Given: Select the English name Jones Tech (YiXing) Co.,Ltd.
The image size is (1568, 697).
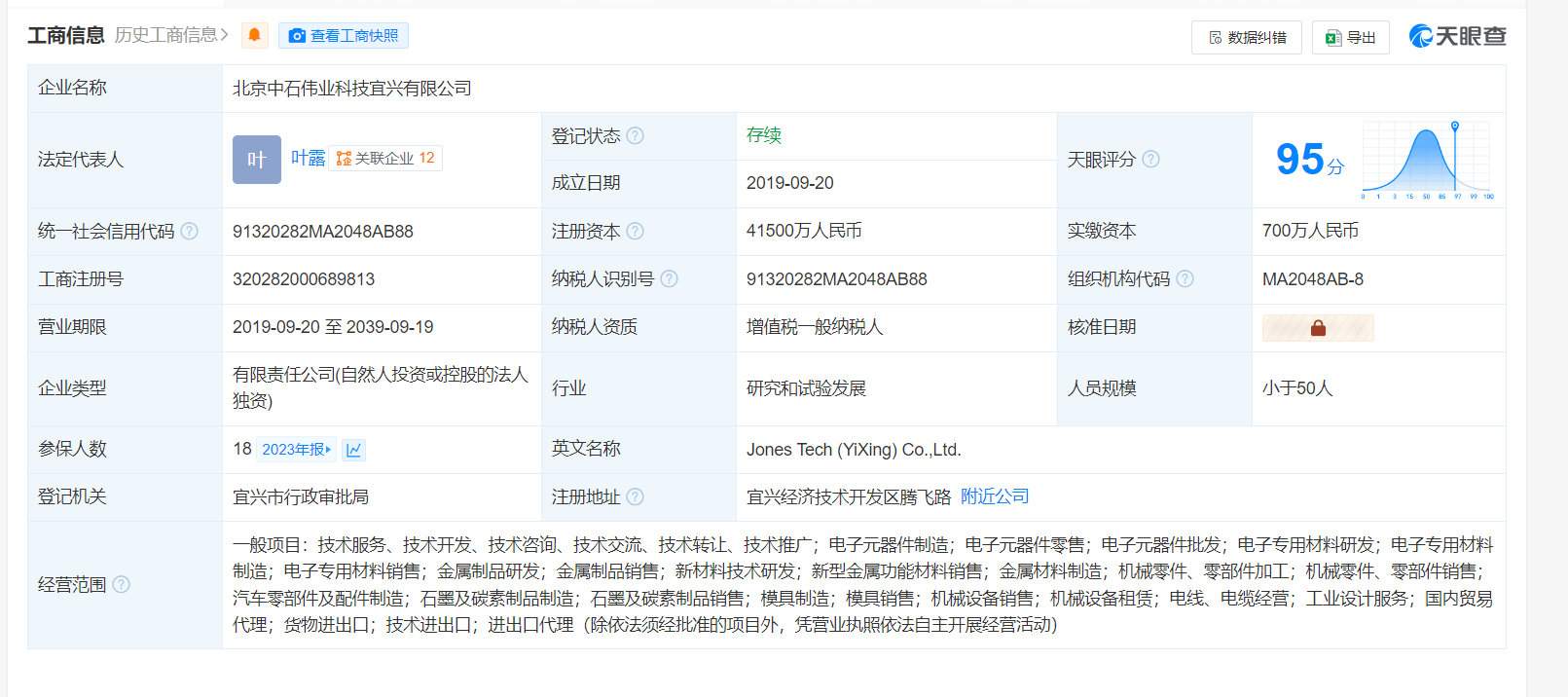Looking at the screenshot, I should [854, 450].
